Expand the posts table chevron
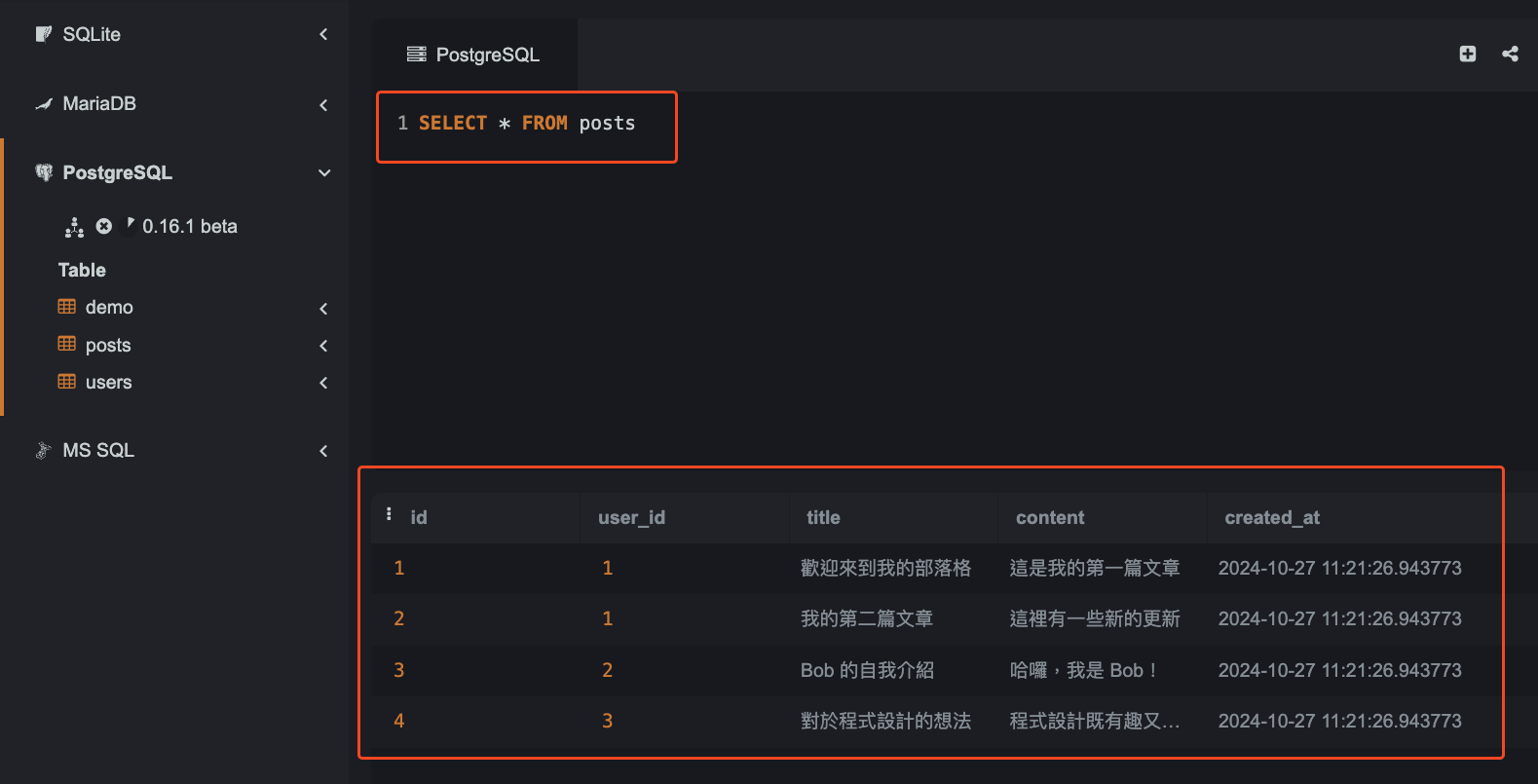 323,345
